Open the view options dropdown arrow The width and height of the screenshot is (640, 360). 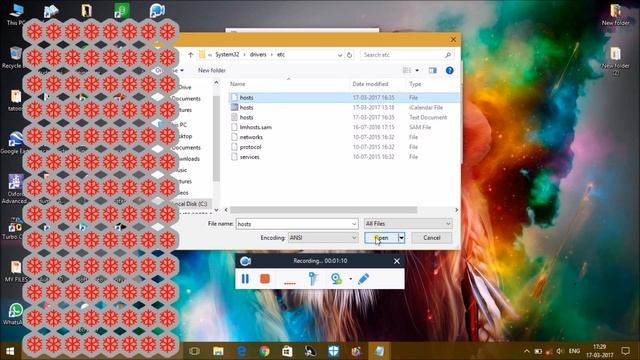click(x=417, y=71)
